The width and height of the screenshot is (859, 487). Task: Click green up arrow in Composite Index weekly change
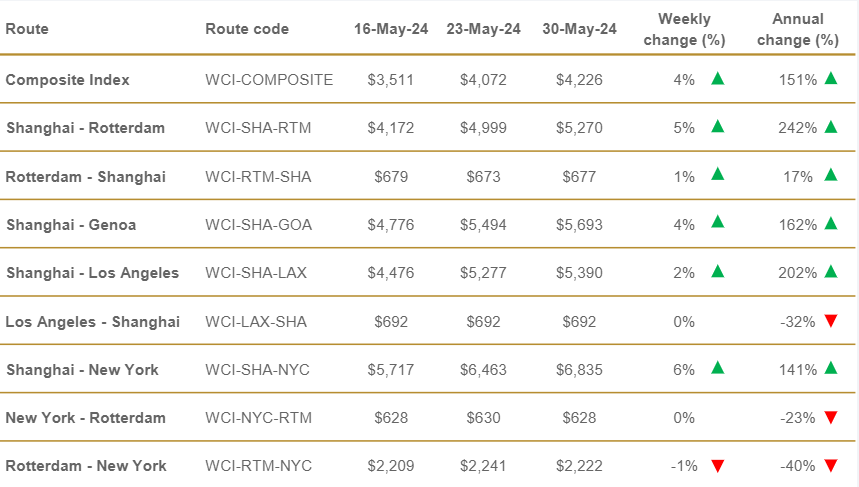click(x=717, y=79)
